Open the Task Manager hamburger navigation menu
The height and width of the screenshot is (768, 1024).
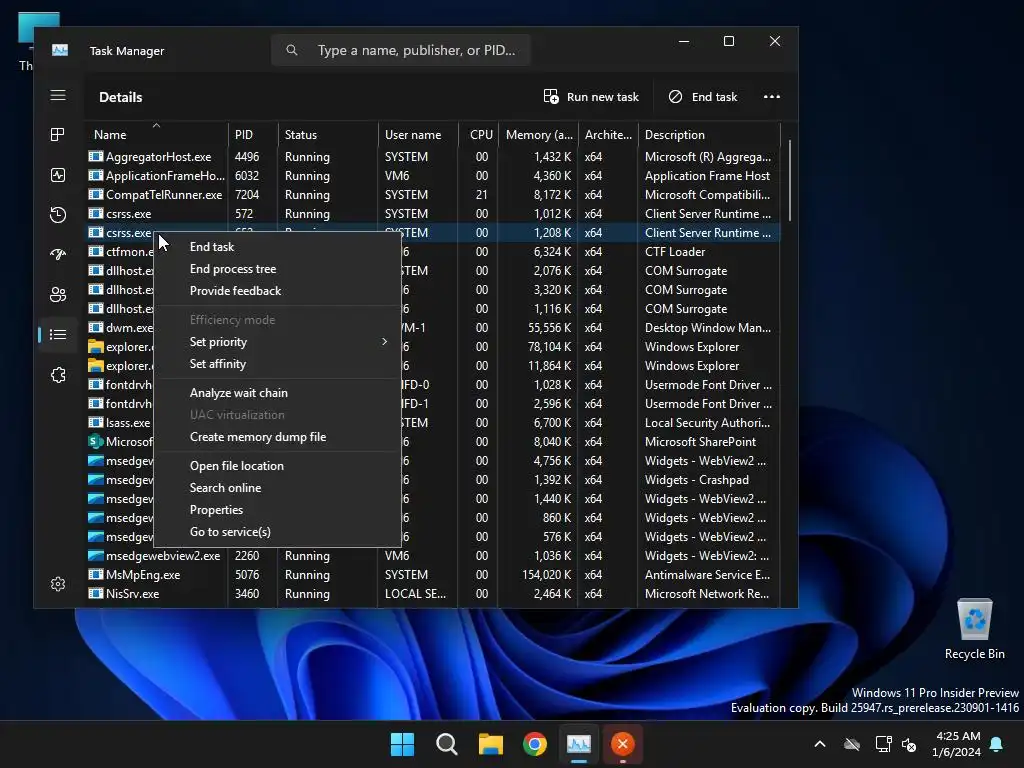tap(58, 95)
